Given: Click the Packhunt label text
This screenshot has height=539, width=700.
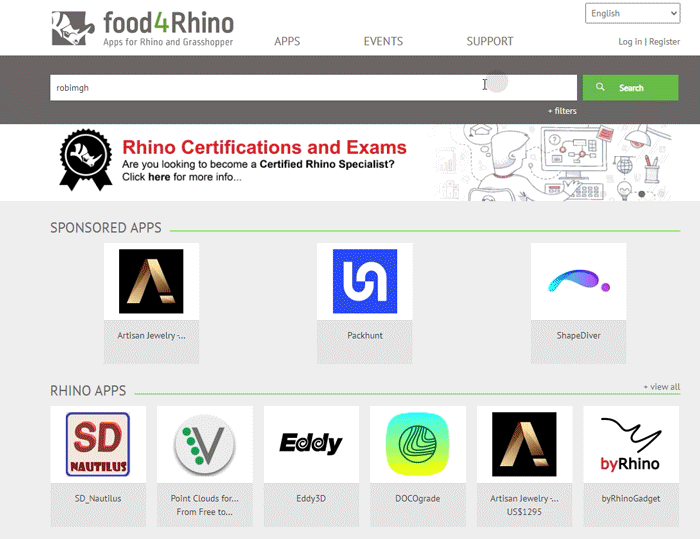Looking at the screenshot, I should 365,335.
